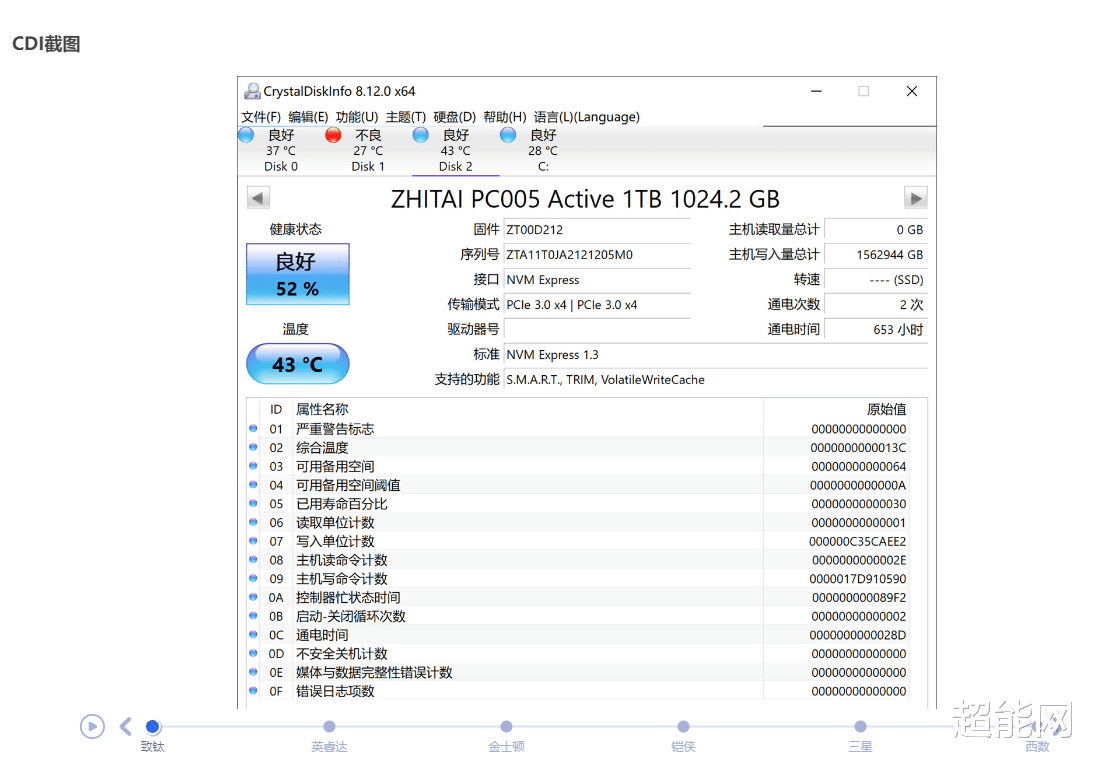The height and width of the screenshot is (766, 1095).
Task: Jump to the 金士顿 timeline marker
Action: point(506,727)
